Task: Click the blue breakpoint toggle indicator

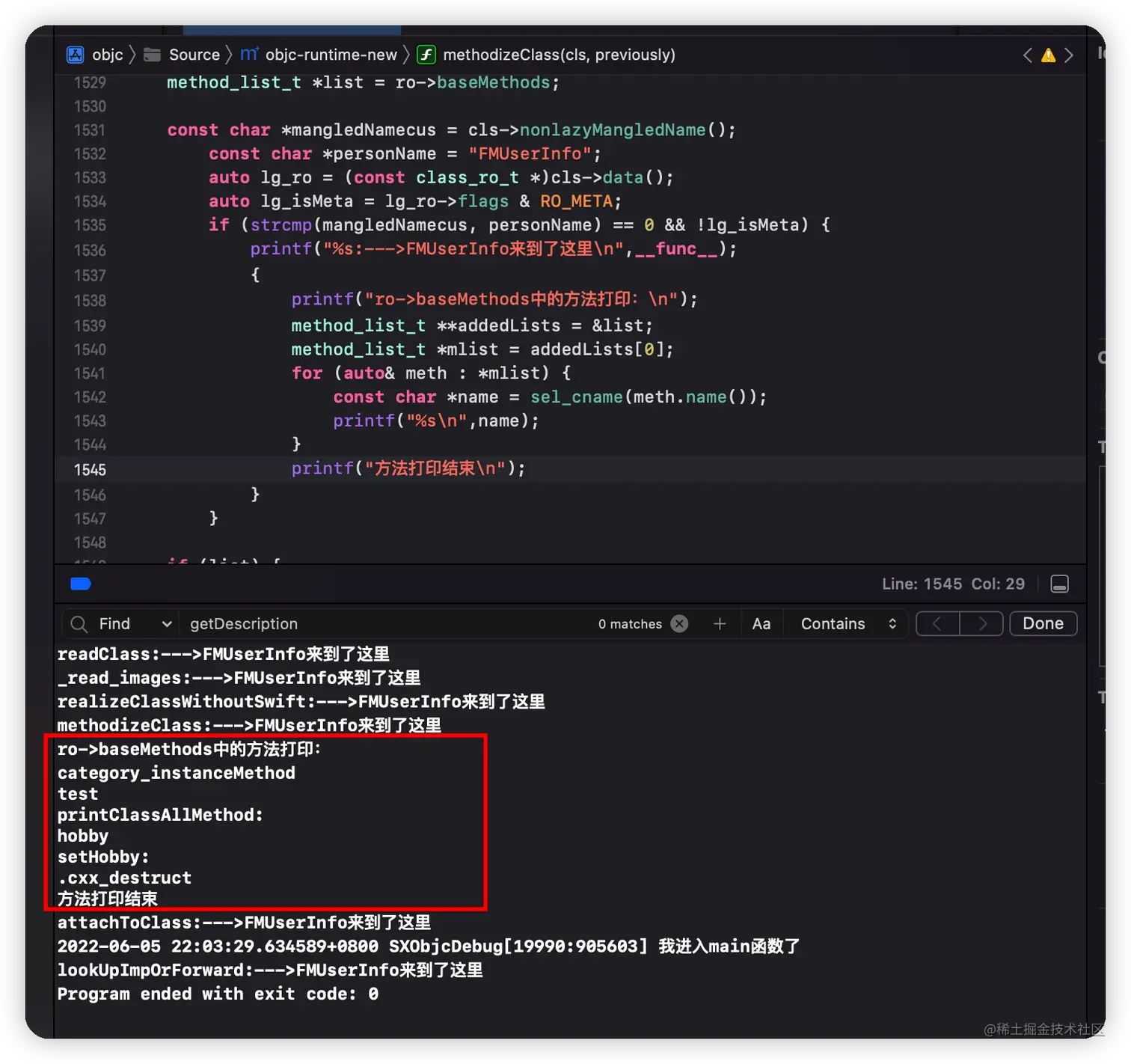Action: 81,584
